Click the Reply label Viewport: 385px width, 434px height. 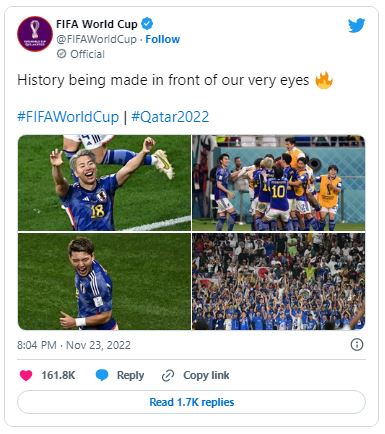click(130, 375)
